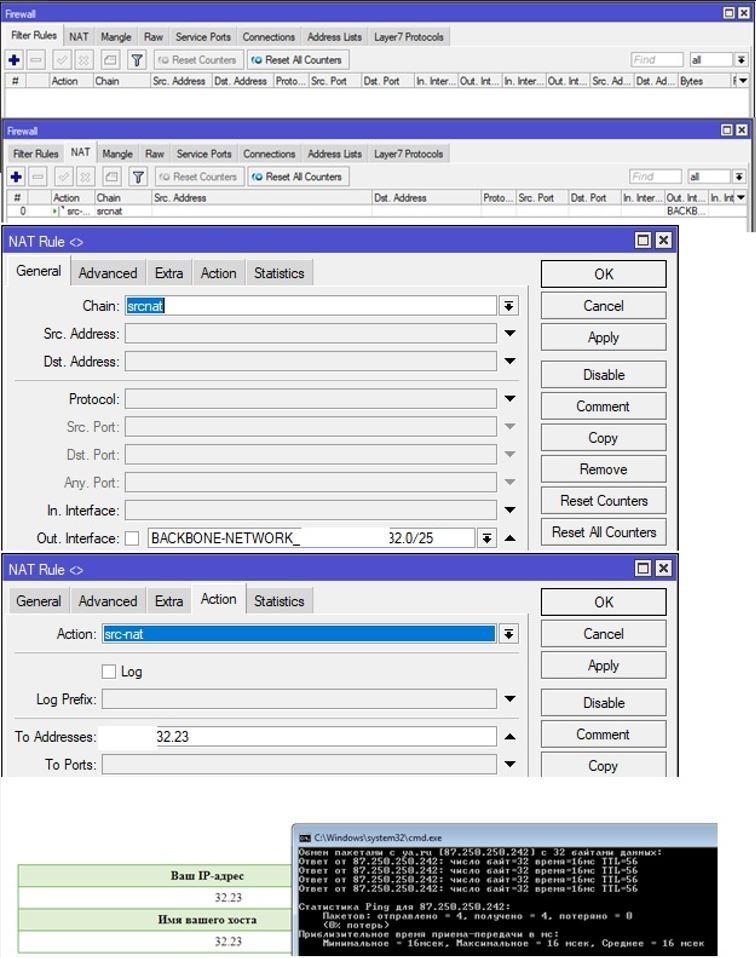This screenshot has width=756, height=958.
Task: Click the add plus icon in the NAT window toolbar
Action: (15, 177)
